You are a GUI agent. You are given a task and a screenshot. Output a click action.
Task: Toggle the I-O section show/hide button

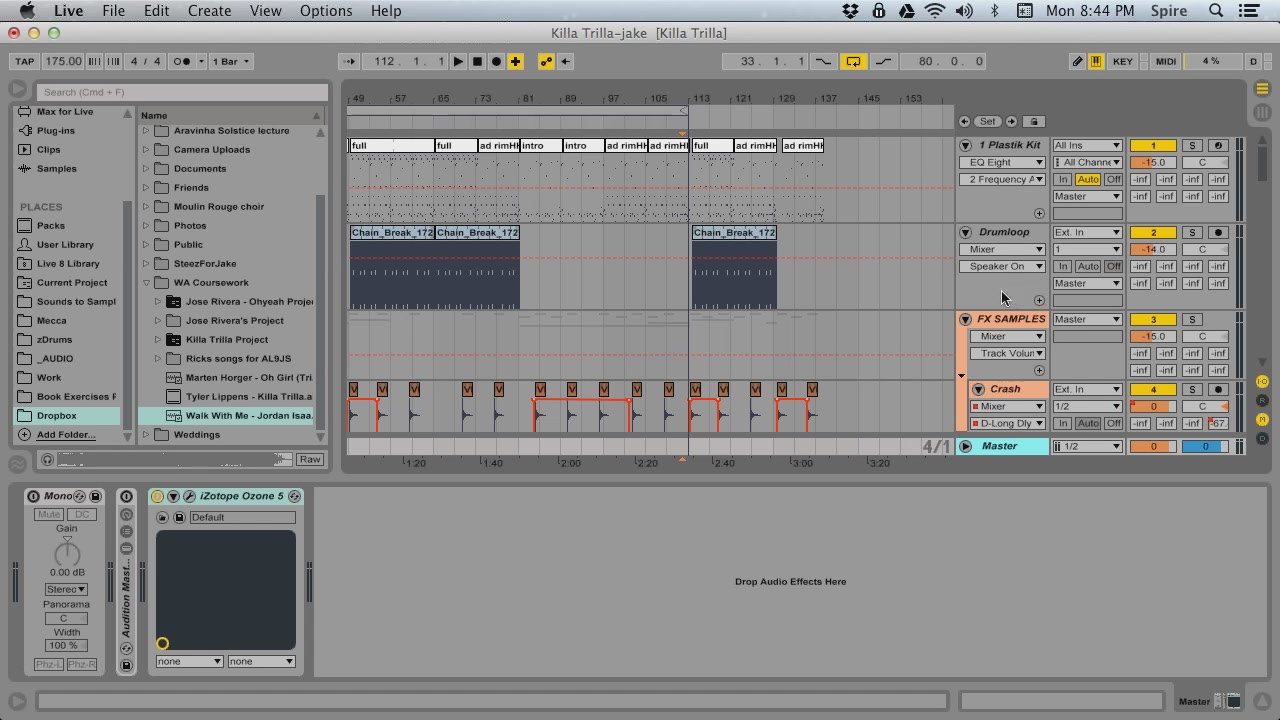point(1262,382)
